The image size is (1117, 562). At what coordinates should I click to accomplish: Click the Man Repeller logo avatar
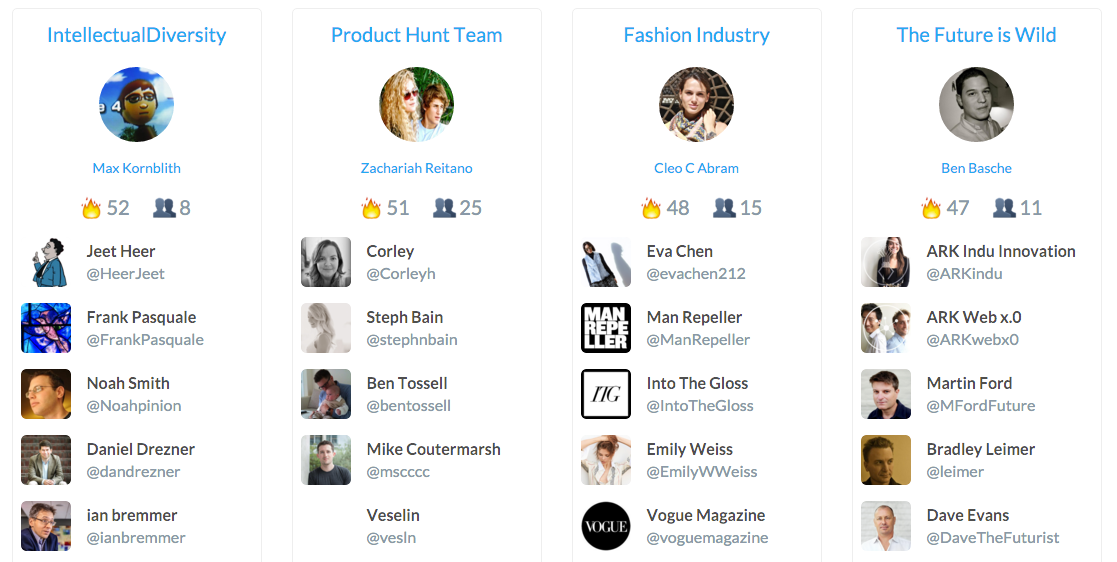(x=606, y=328)
